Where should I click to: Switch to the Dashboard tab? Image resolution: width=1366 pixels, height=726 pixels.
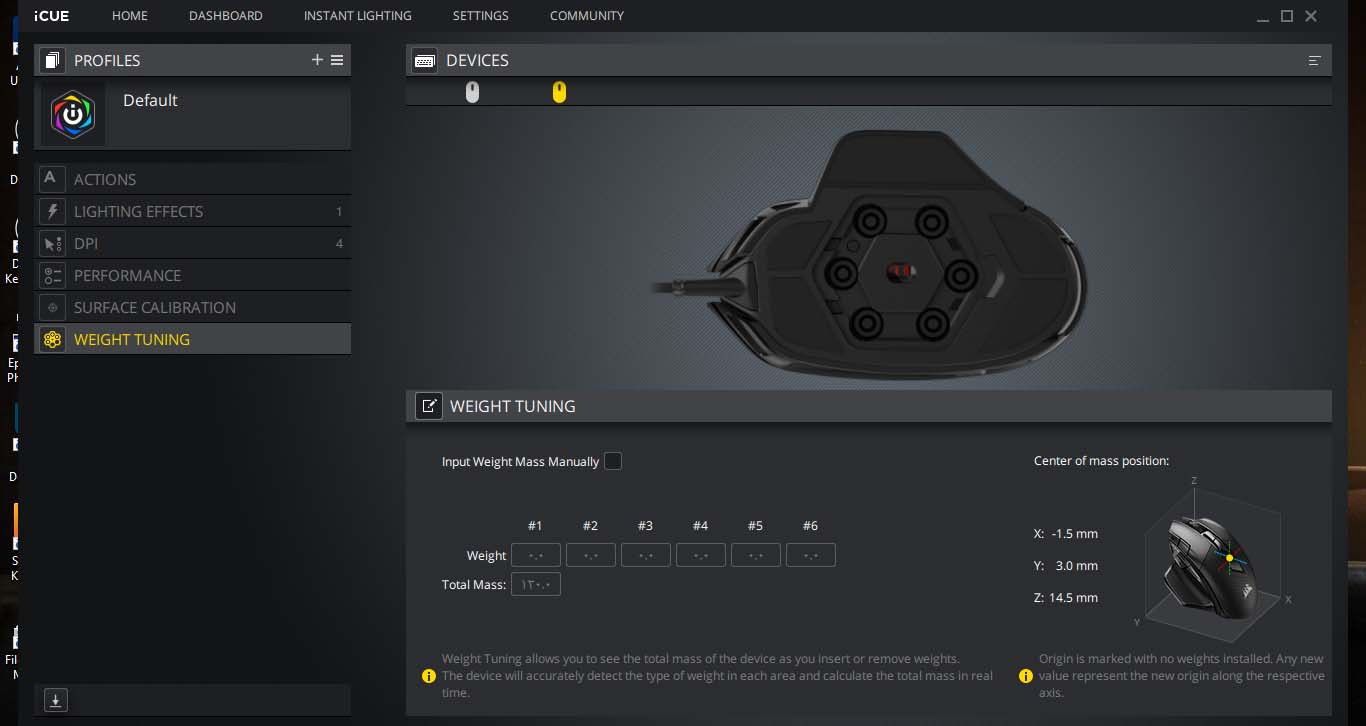(225, 16)
